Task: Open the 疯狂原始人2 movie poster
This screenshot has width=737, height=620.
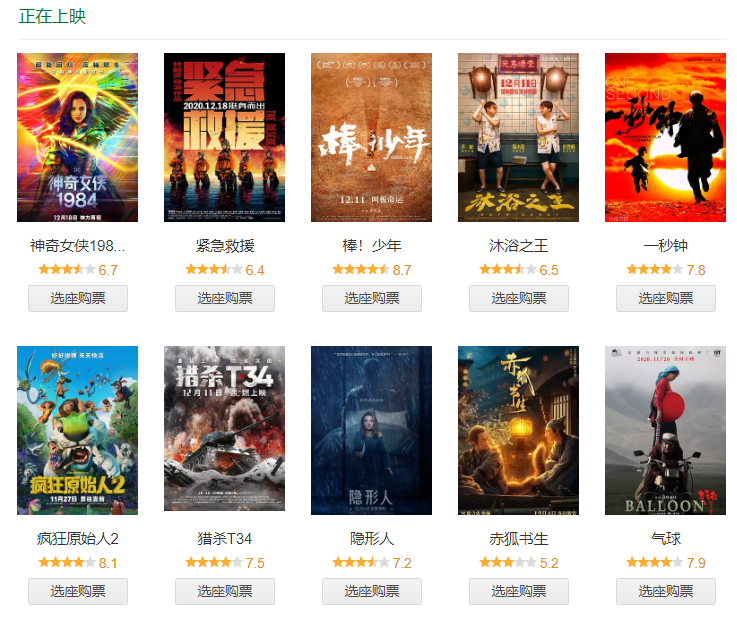Action: click(x=78, y=430)
